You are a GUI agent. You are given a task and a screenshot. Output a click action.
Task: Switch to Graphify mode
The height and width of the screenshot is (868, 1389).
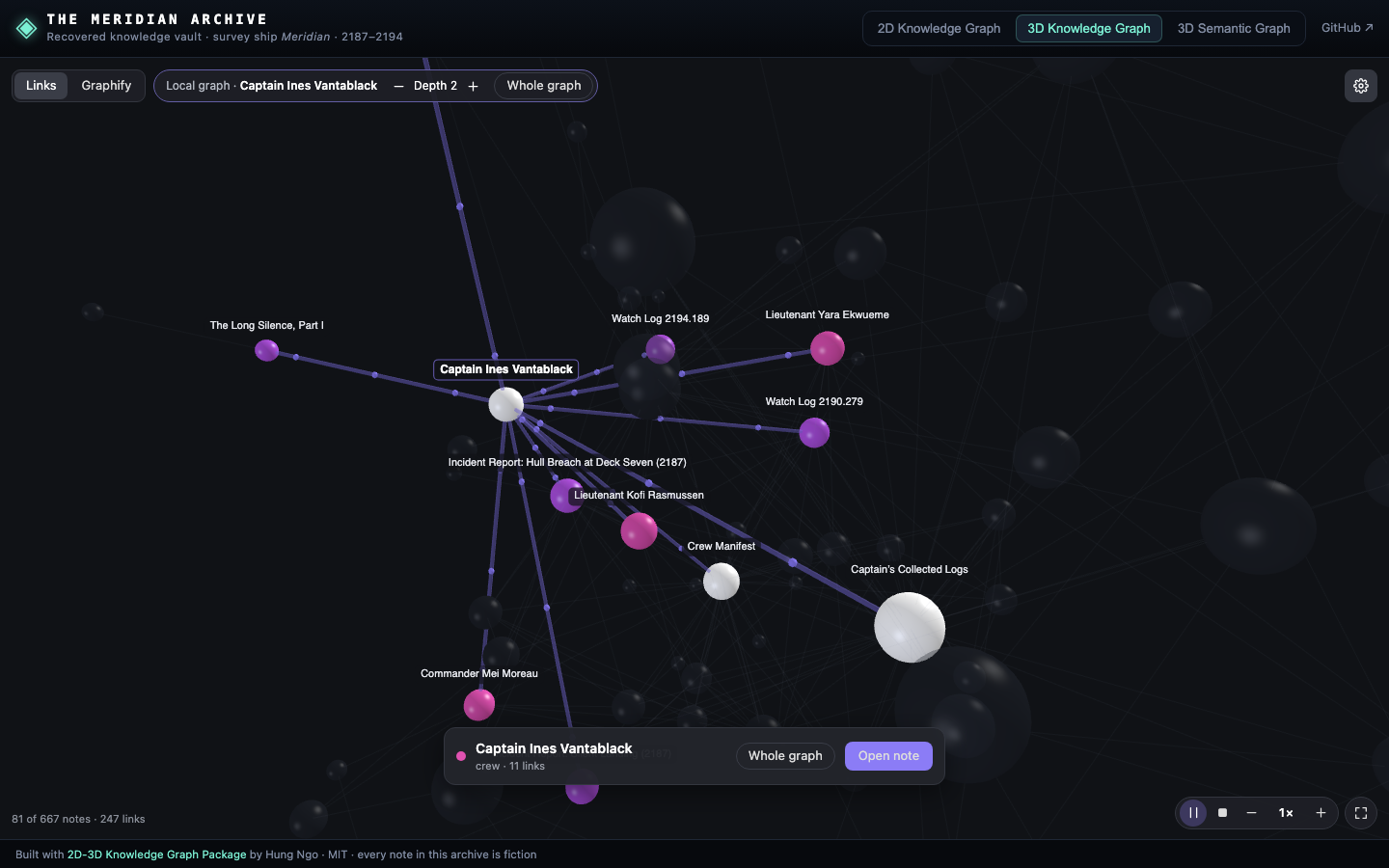(106, 86)
